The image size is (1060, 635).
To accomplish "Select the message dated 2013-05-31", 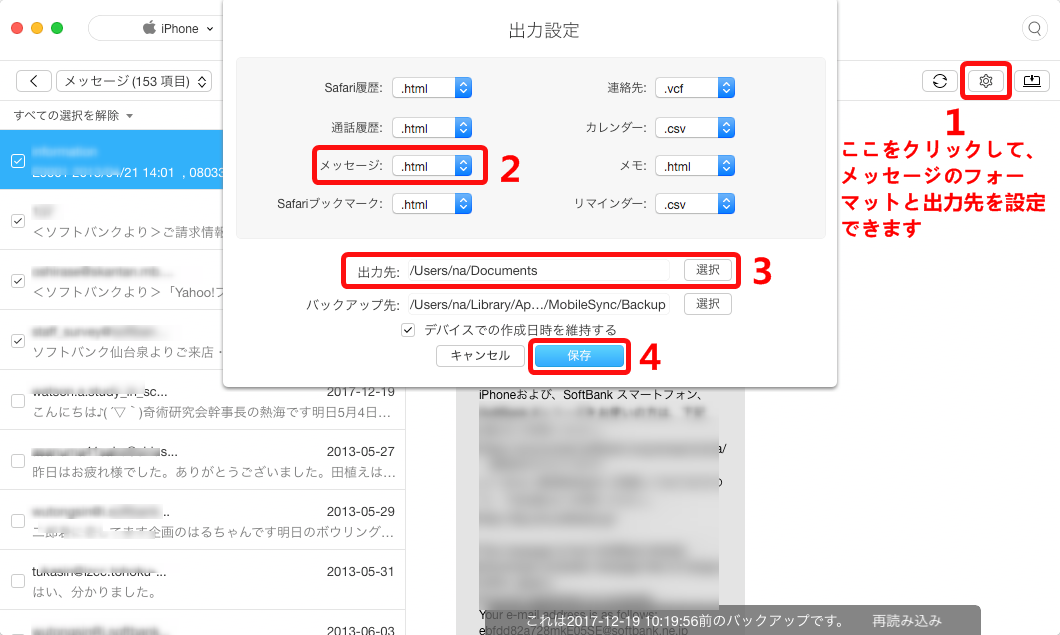I will pyautogui.click(x=203, y=581).
